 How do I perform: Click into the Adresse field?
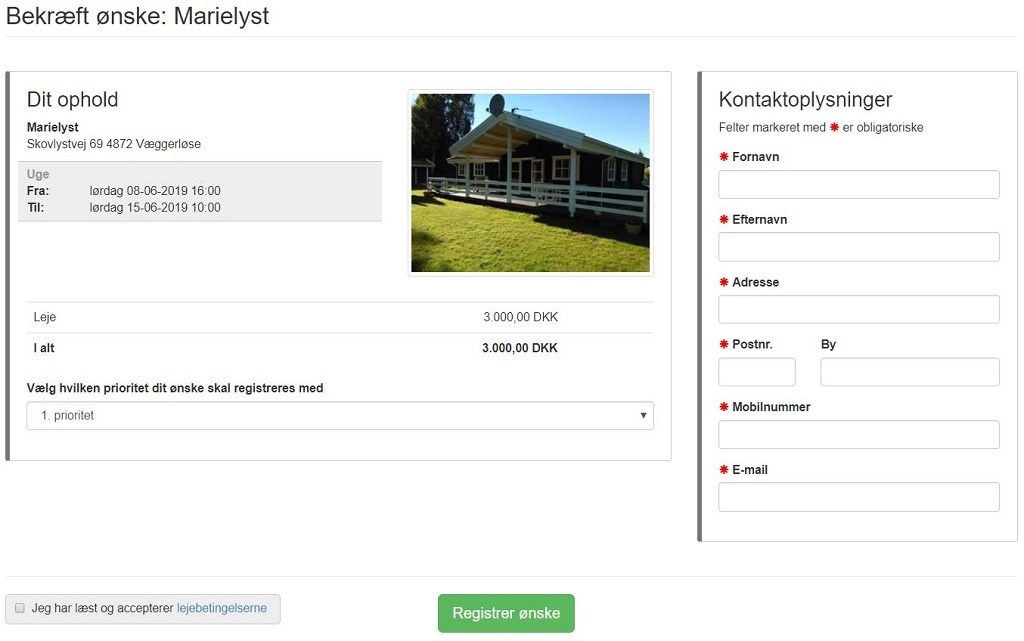click(859, 309)
